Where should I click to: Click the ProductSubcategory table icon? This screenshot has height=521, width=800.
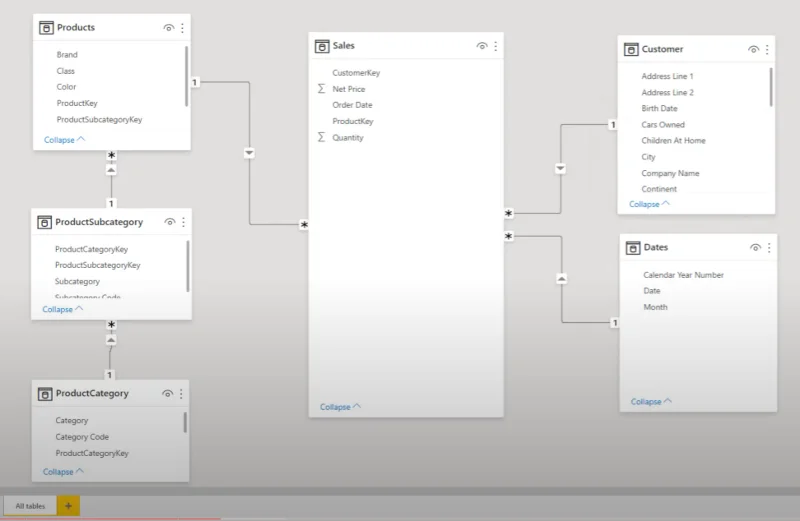44,222
